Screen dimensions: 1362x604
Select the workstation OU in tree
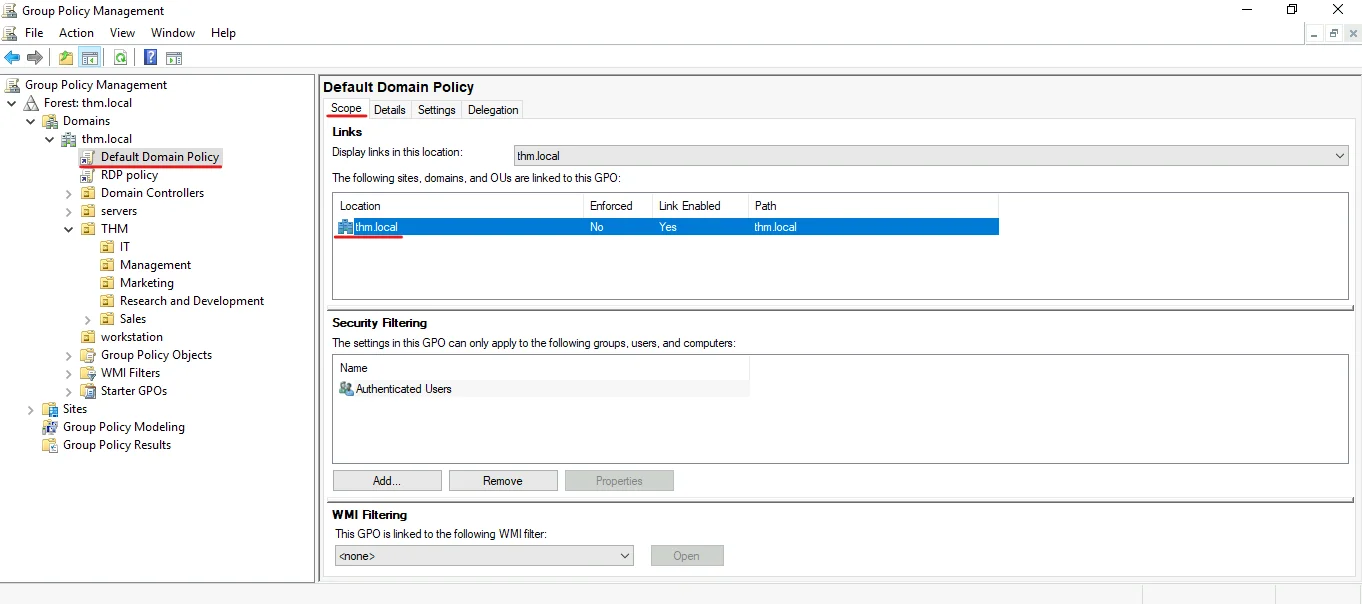tap(132, 337)
